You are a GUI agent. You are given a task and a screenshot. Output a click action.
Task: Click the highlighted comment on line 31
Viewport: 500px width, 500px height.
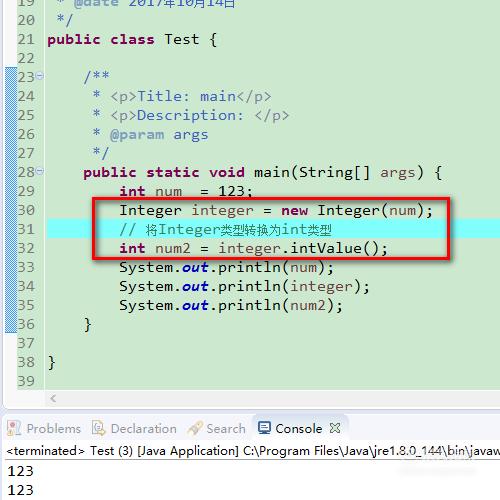coord(225,230)
